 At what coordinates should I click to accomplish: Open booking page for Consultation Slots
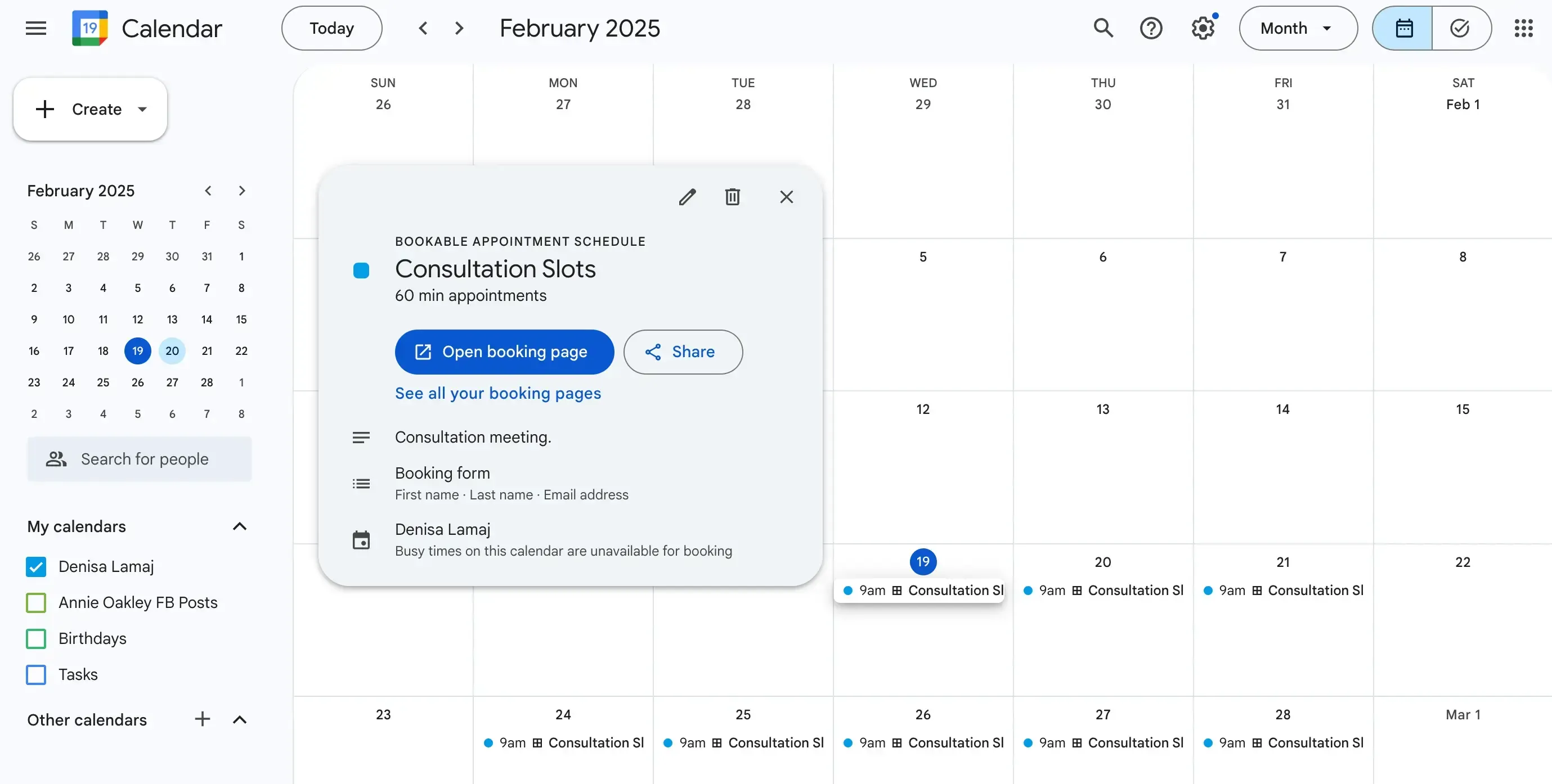[504, 352]
